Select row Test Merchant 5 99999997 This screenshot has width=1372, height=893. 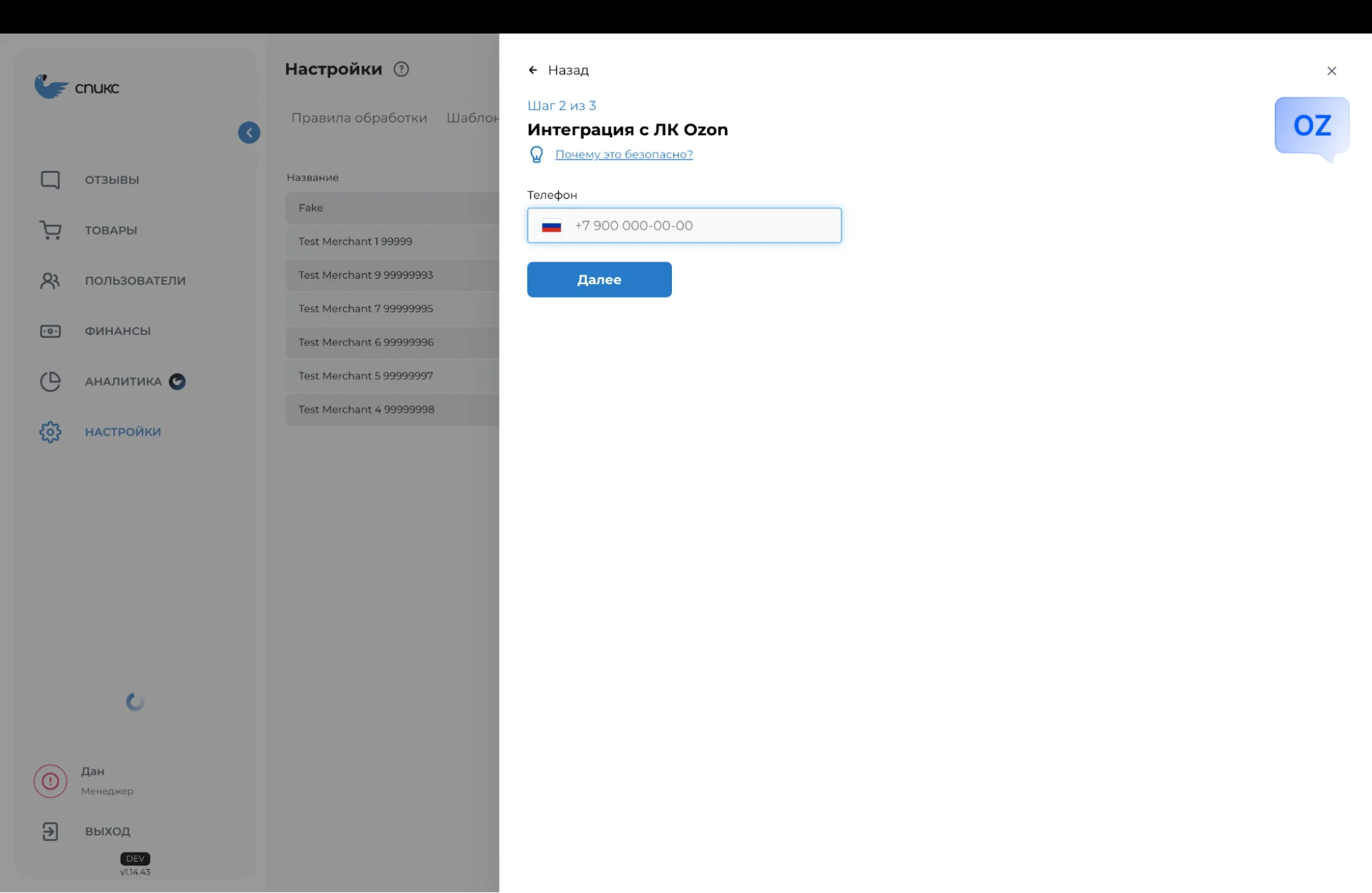[392, 375]
